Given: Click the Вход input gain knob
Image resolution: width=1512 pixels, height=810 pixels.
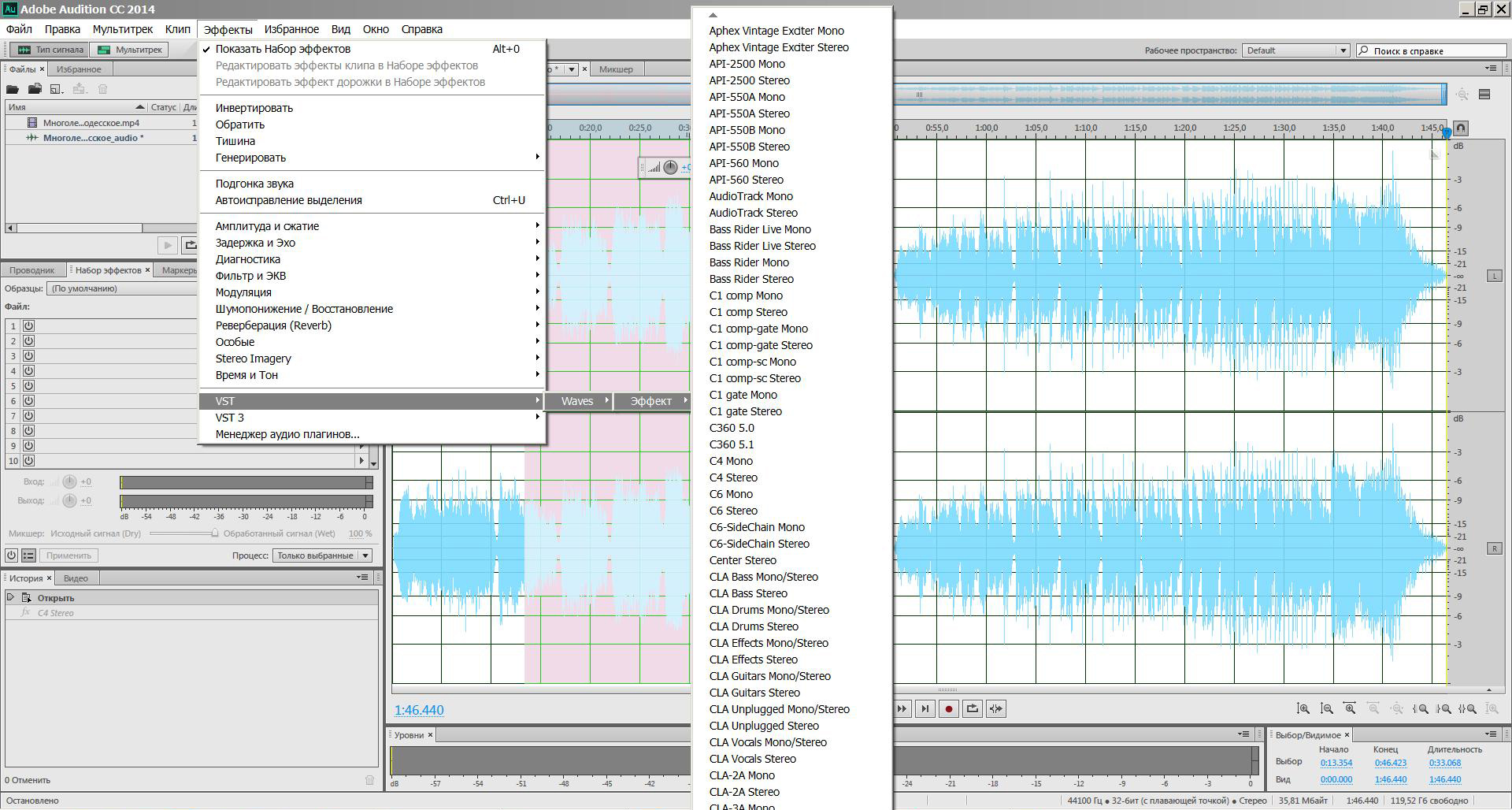Looking at the screenshot, I should point(69,481).
